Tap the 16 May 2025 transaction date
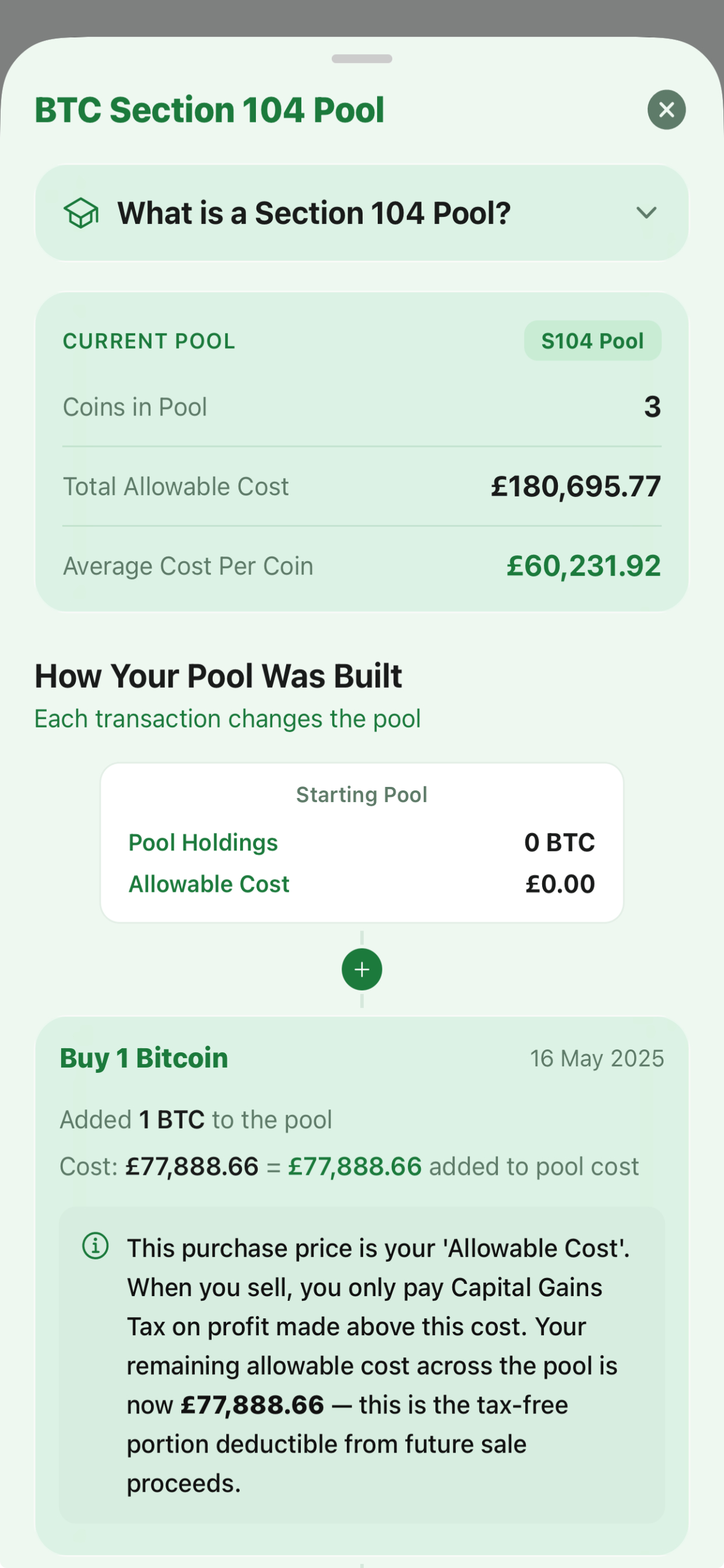 pyautogui.click(x=596, y=1059)
